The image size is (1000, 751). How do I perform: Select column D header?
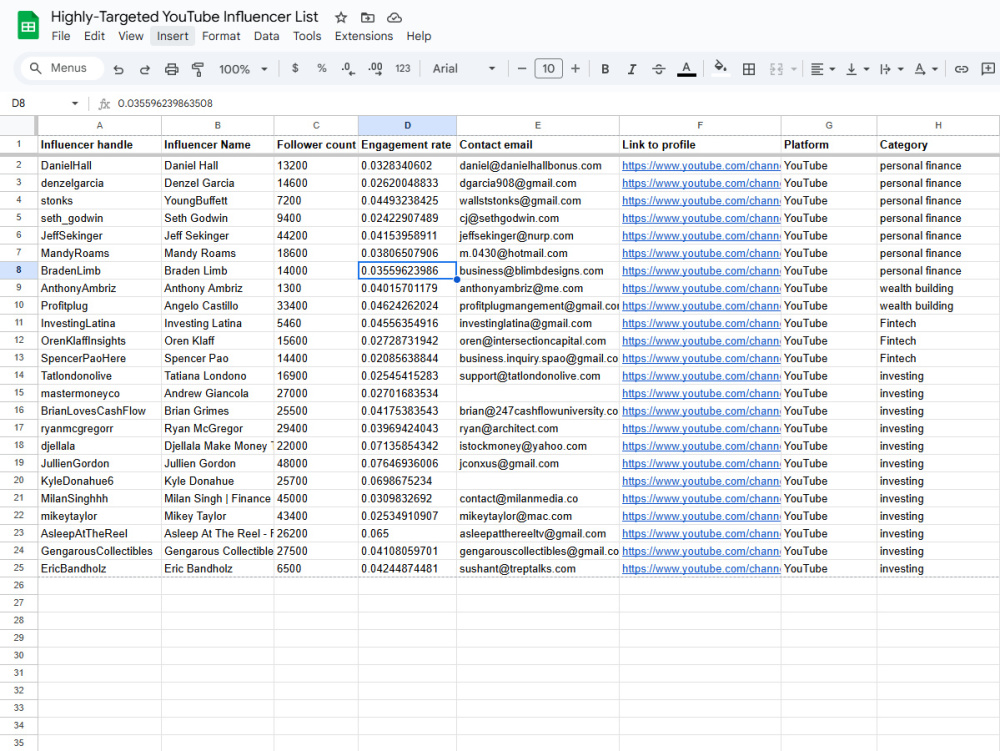[407, 126]
